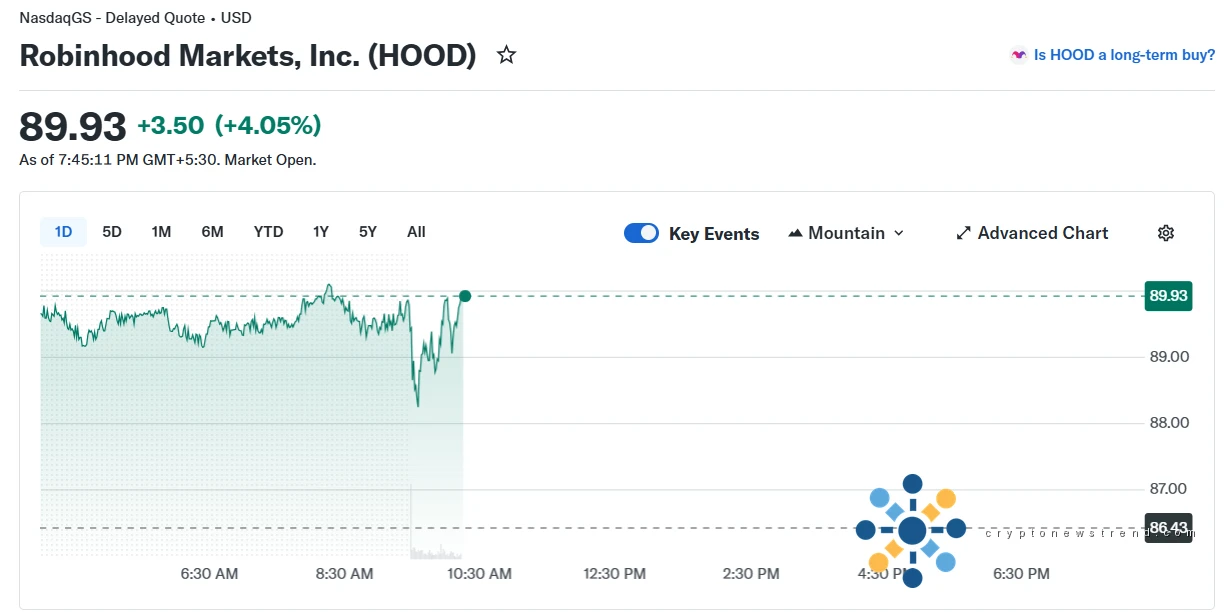The image size is (1225, 612).
Task: Click the mountain chart type icon
Action: 796,233
